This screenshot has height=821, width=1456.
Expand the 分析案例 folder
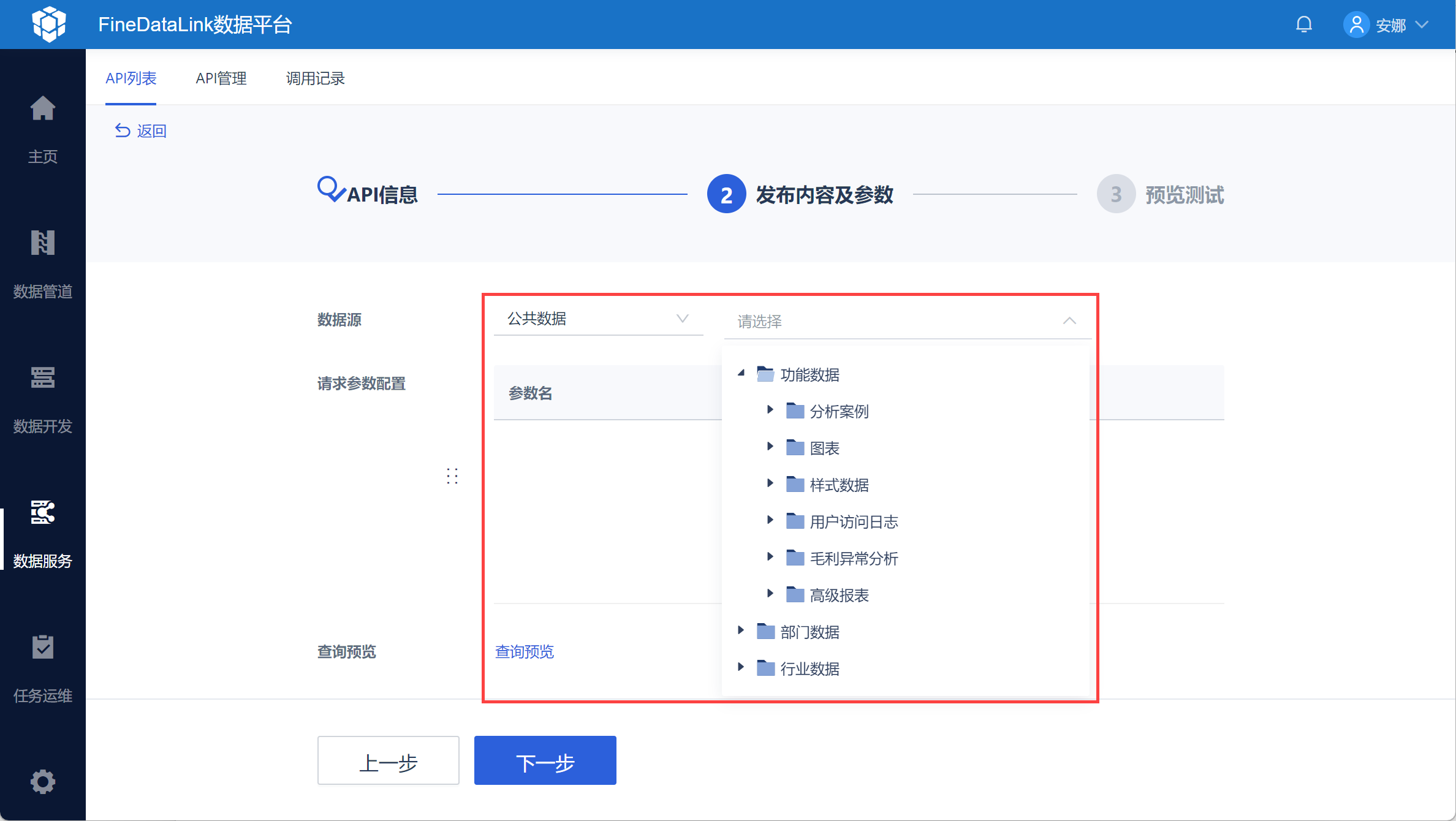770,410
